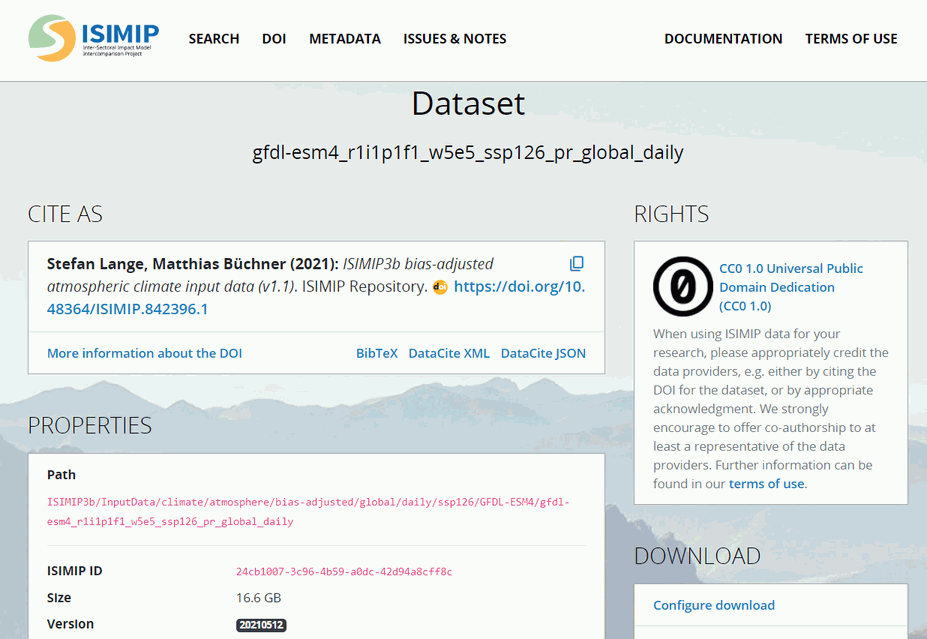Download the BibTeX citation
Viewport: 927px width, 639px height.
(x=377, y=353)
